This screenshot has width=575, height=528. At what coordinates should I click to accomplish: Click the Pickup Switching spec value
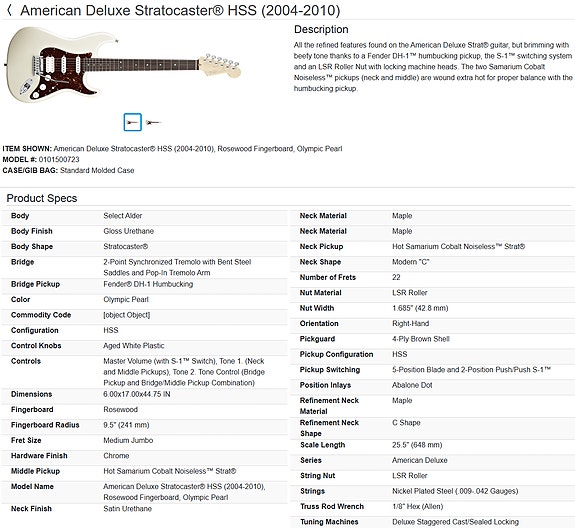point(472,370)
